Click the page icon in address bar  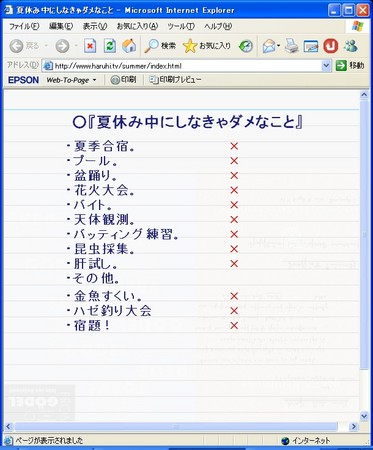point(48,66)
